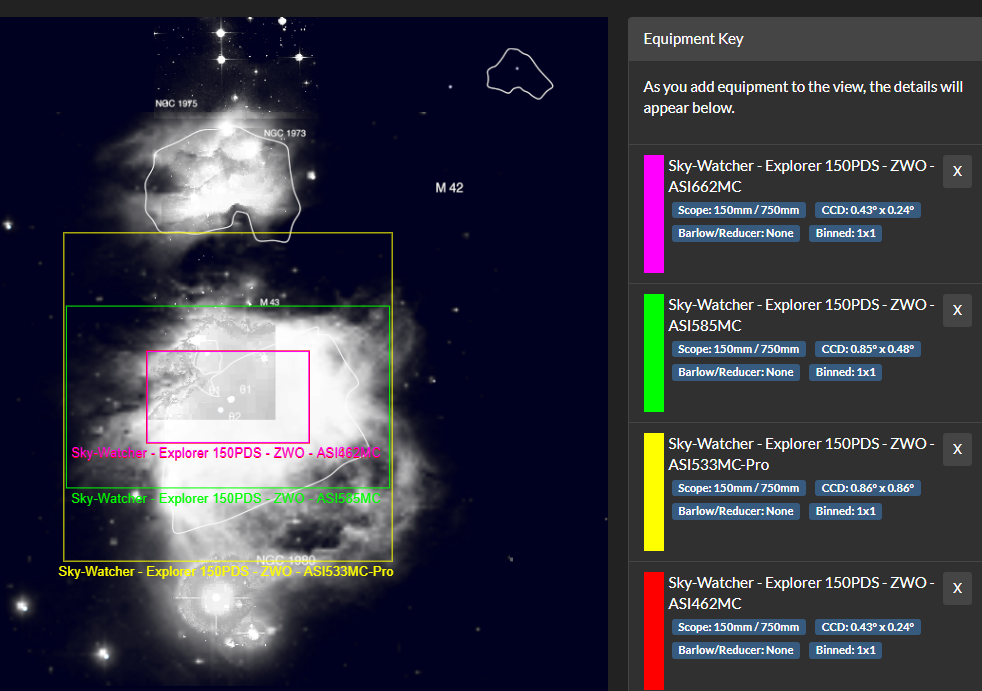Select the ASI662MC equipment title text
The width and height of the screenshot is (982, 691).
point(801,176)
